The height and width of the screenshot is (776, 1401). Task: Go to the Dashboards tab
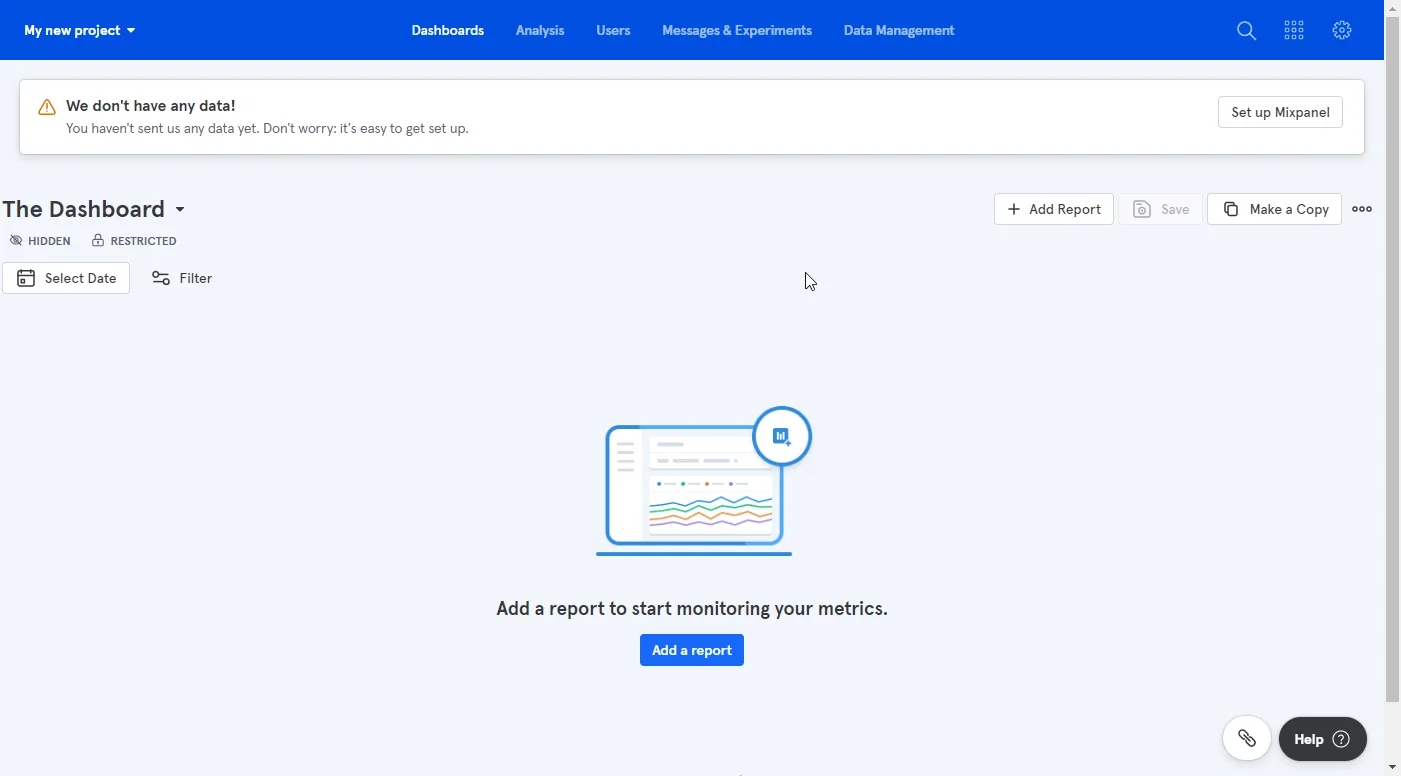tap(448, 31)
